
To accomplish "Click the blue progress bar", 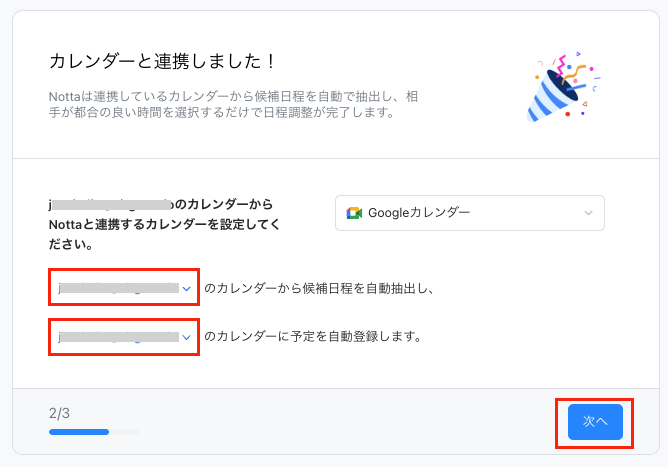I will (x=79, y=432).
